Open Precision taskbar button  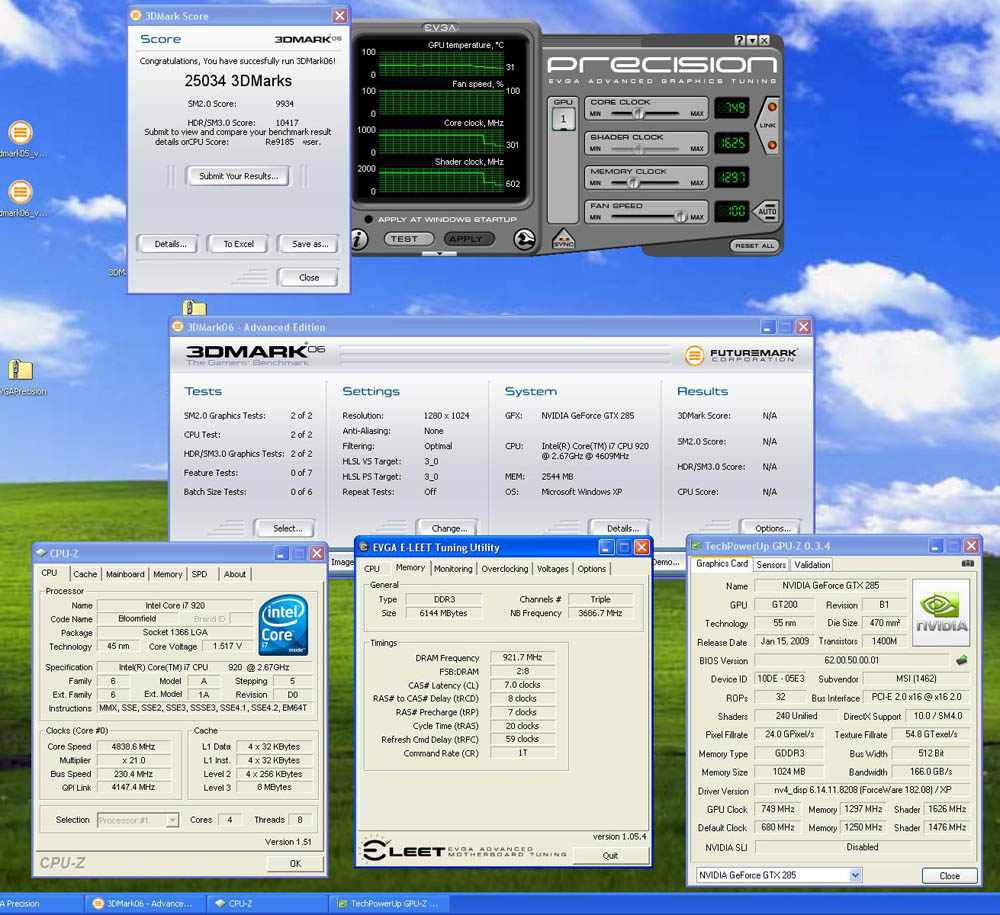(x=41, y=904)
